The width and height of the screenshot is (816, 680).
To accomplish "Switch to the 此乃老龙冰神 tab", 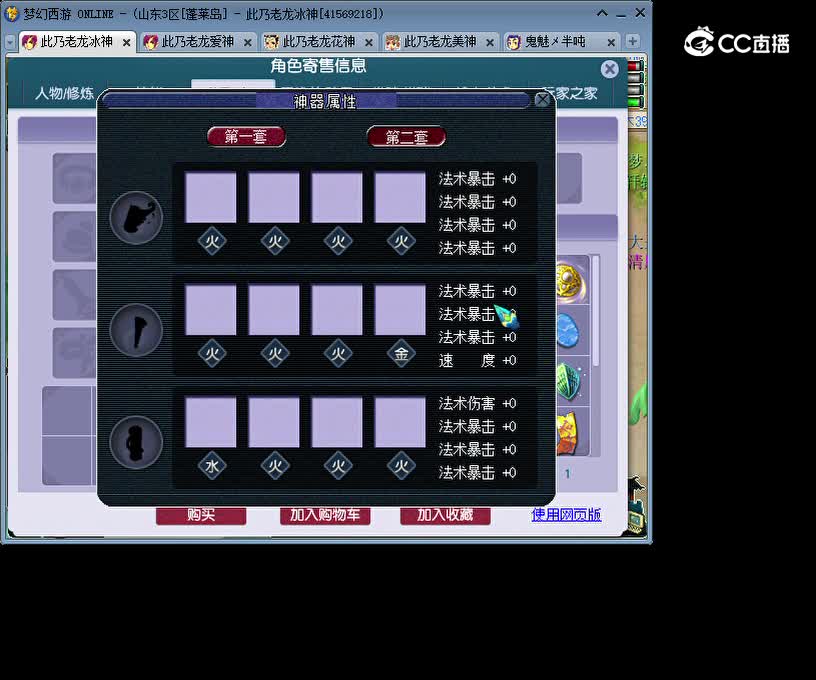I will click(77, 42).
